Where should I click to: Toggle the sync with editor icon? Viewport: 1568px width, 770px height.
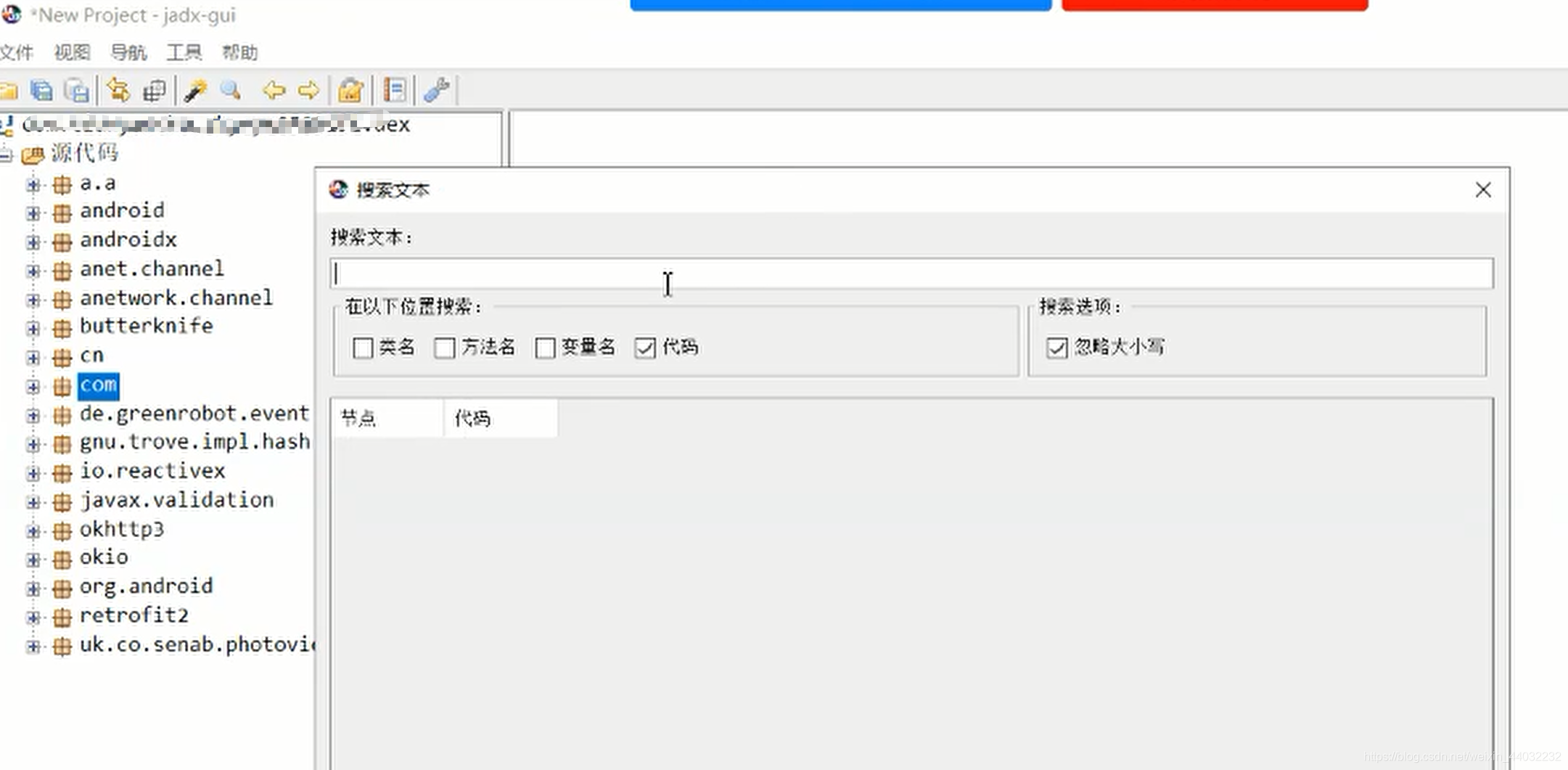(118, 91)
